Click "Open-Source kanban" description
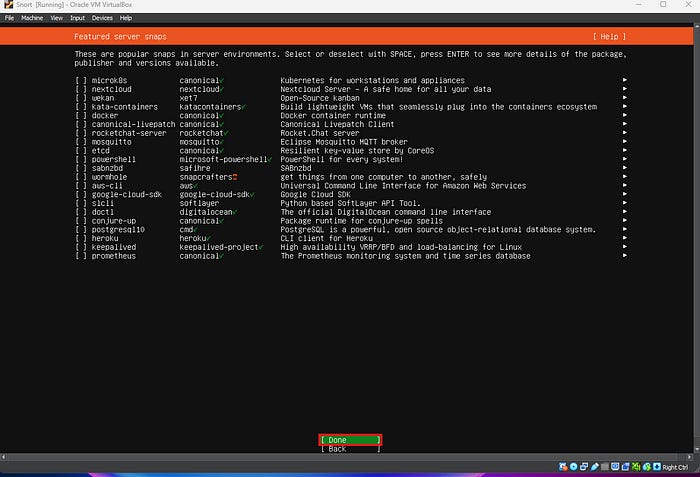700x477 pixels. point(320,98)
